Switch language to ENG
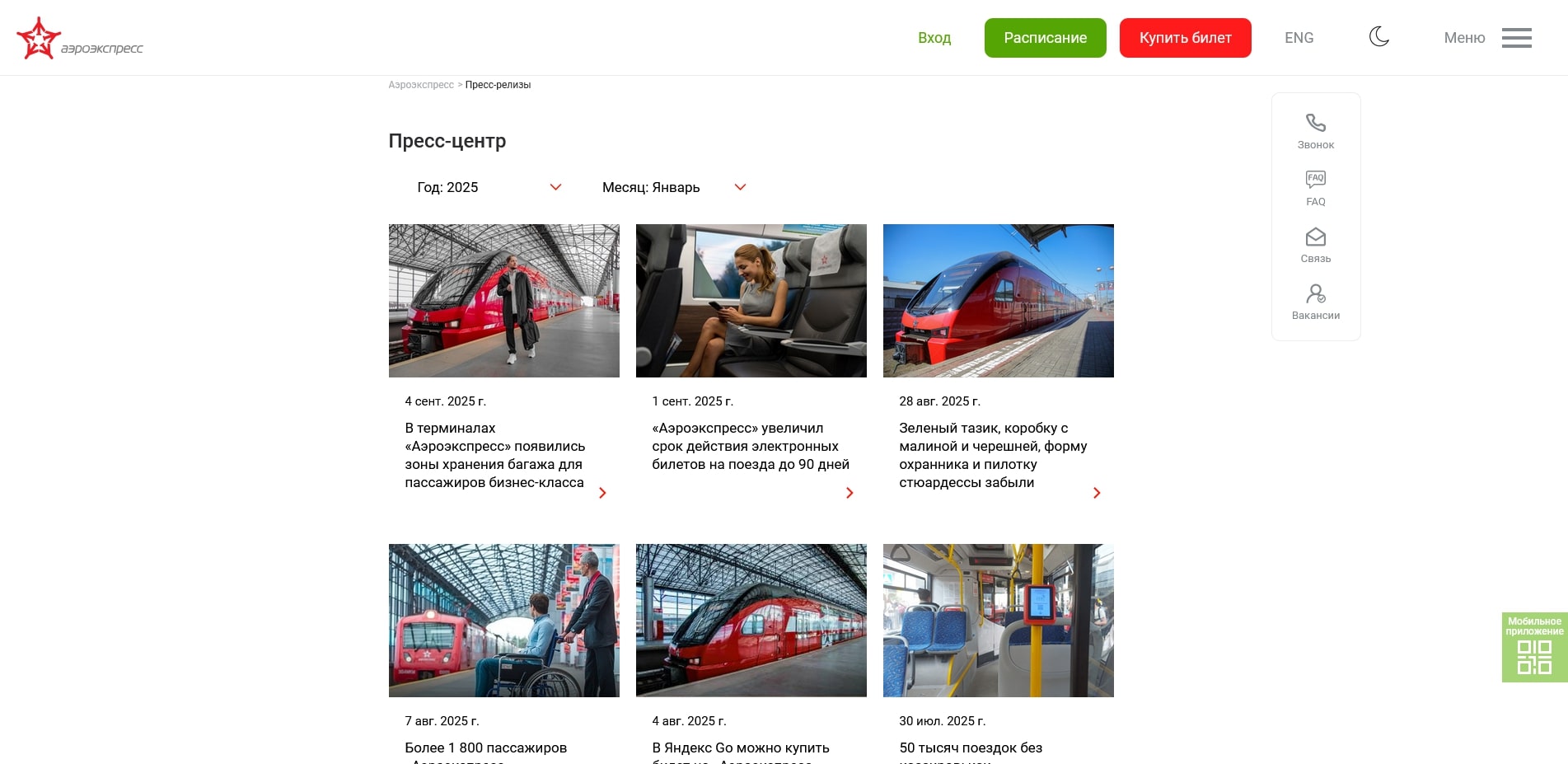This screenshot has height=764, width=1568. point(1299,38)
